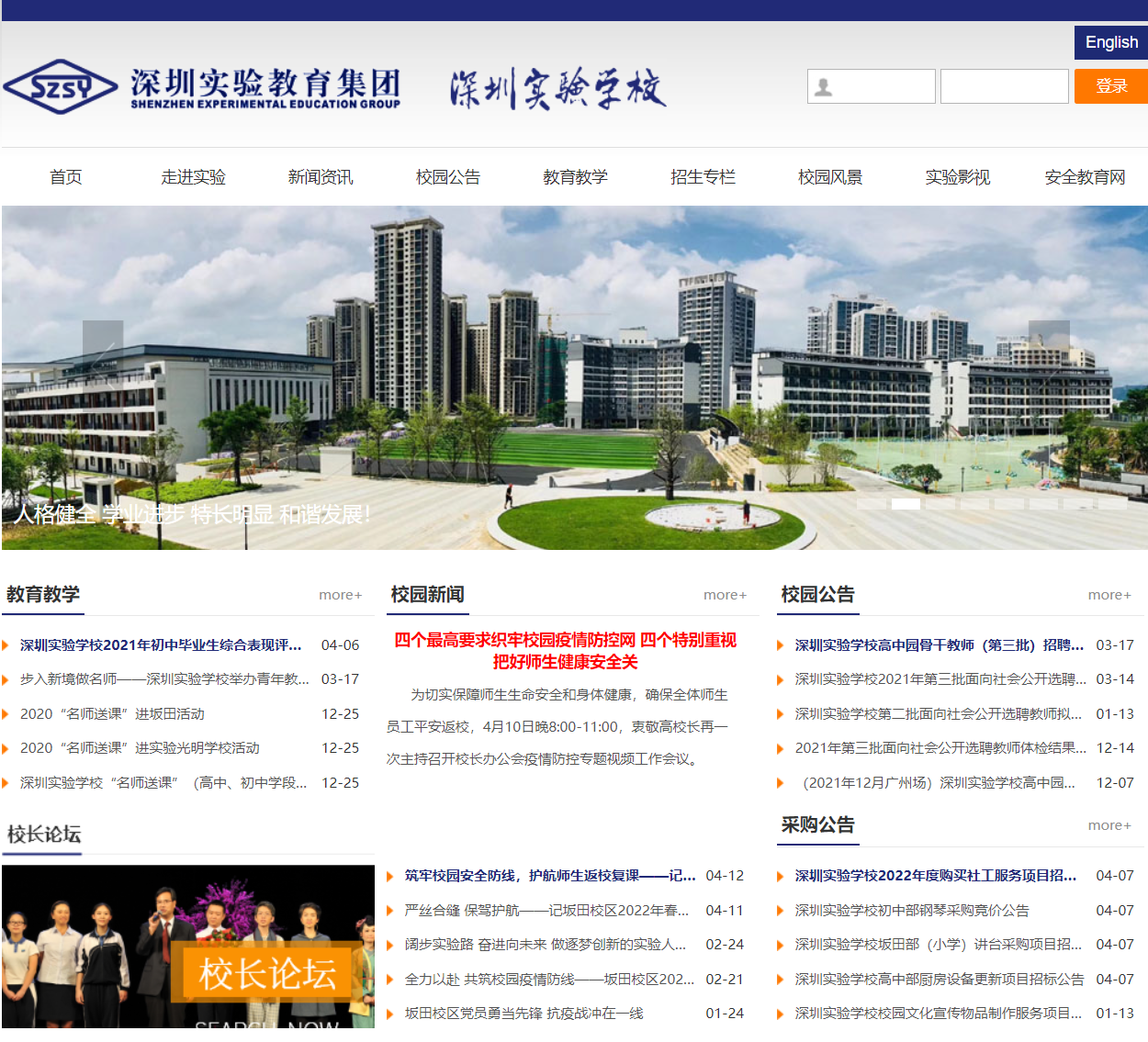
Task: Click orange arrow bullet beside 初中毕业生综合表现评
Action: coord(6,645)
